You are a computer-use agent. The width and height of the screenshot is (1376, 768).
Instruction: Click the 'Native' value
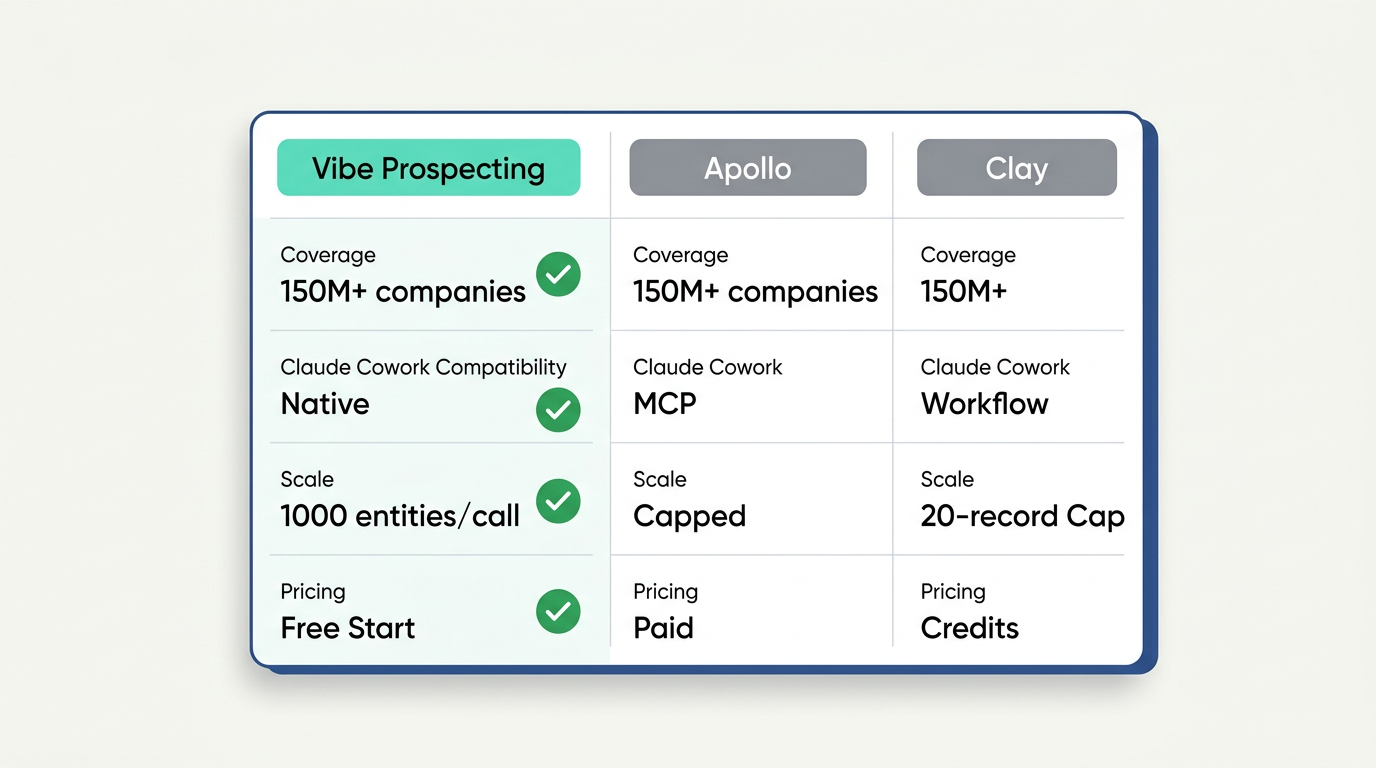pos(325,404)
